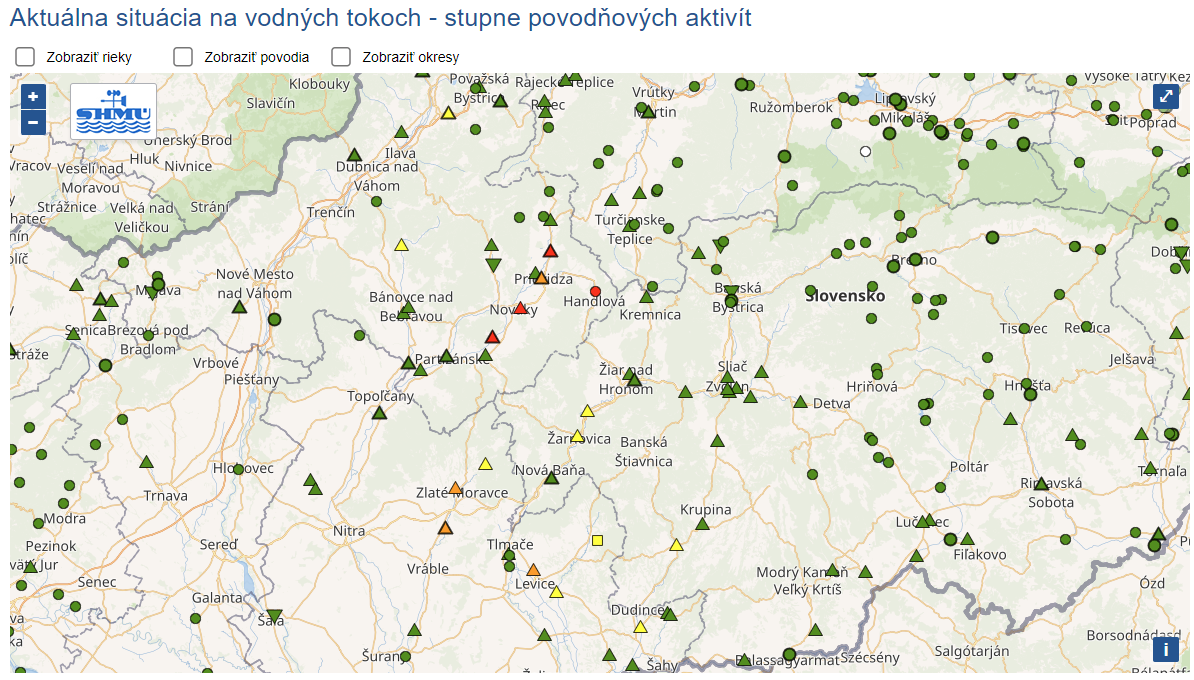Click orange triangle marker above Levice
This screenshot has height=680, width=1194.
pos(533,570)
